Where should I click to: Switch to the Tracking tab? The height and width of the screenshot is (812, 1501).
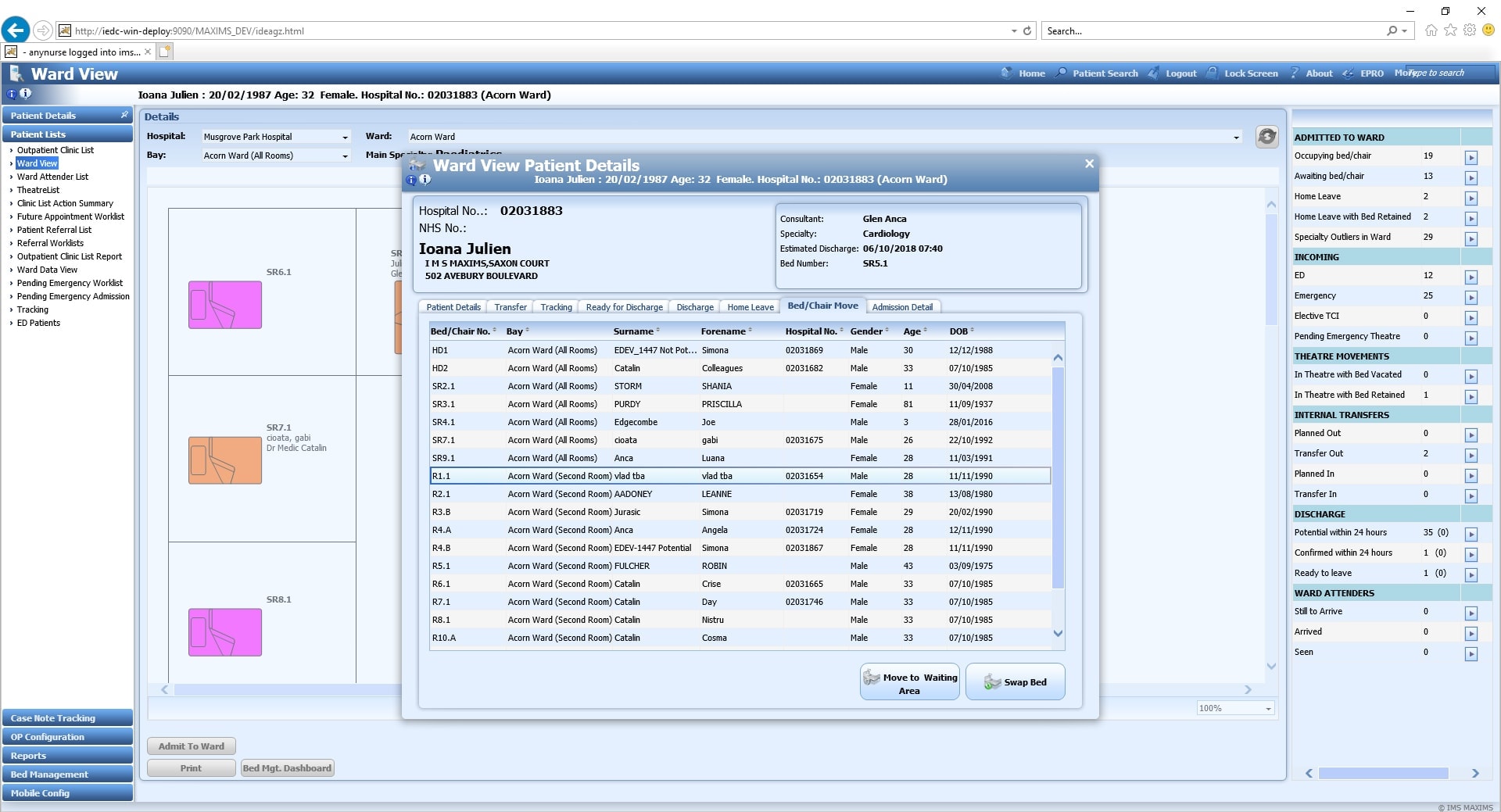tap(556, 307)
